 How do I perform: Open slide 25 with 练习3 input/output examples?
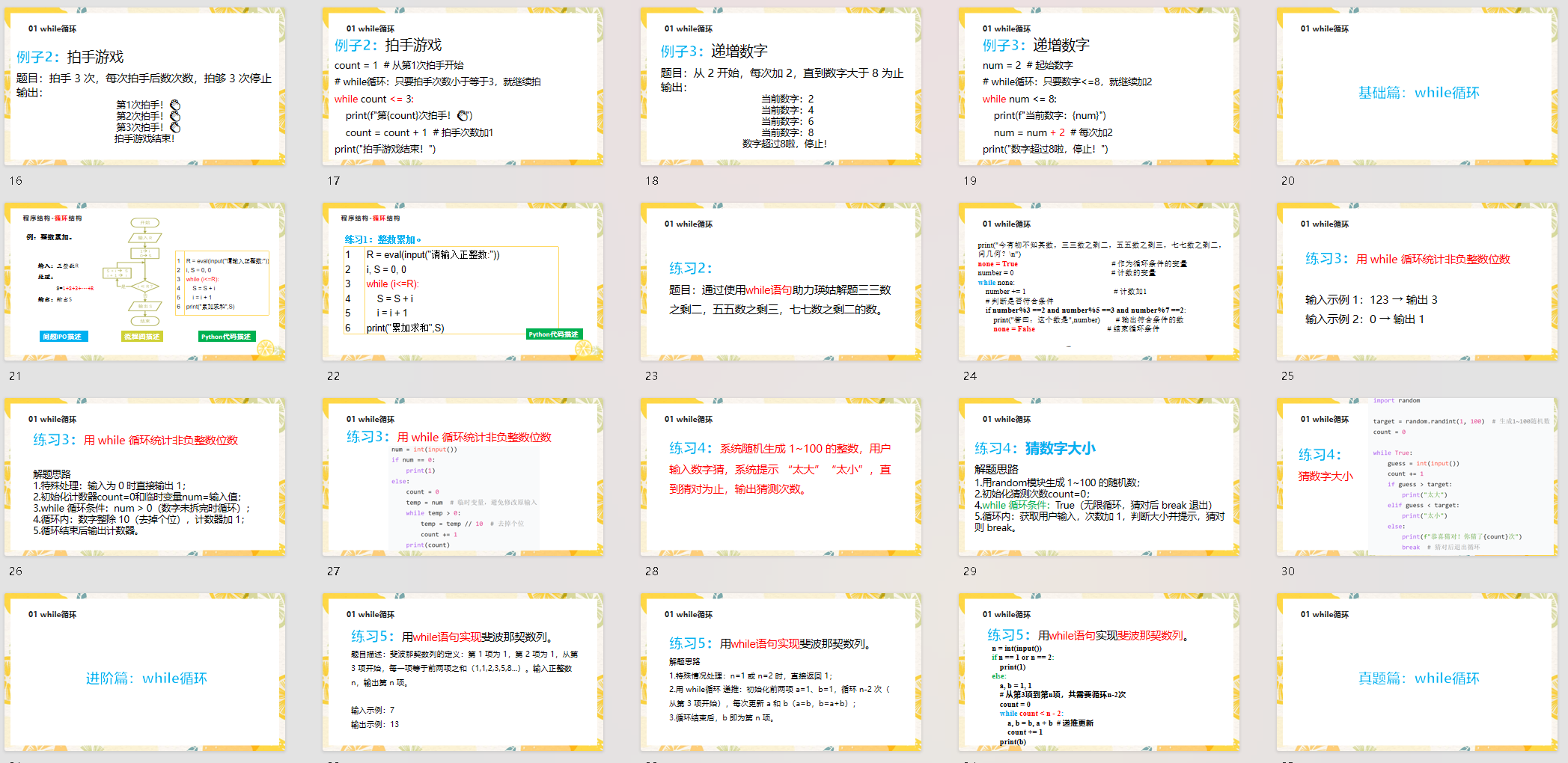point(1417,282)
